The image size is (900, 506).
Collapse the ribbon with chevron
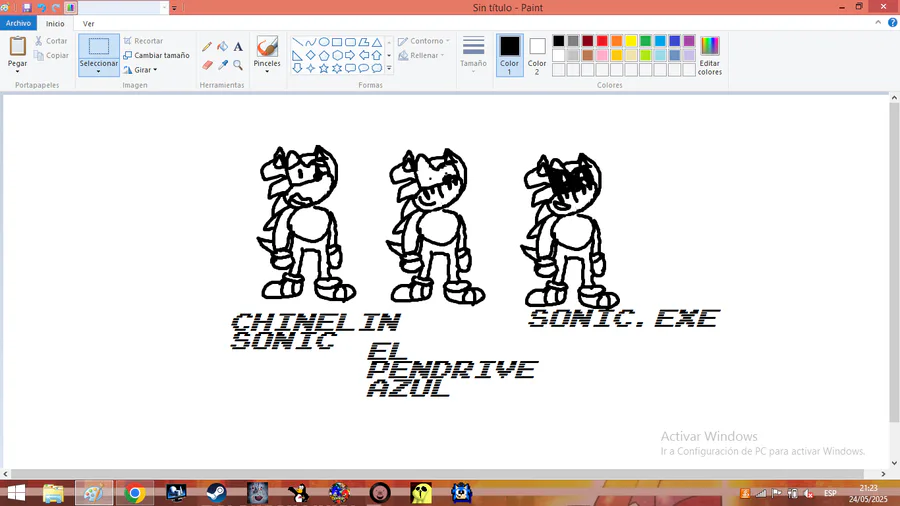(878, 22)
